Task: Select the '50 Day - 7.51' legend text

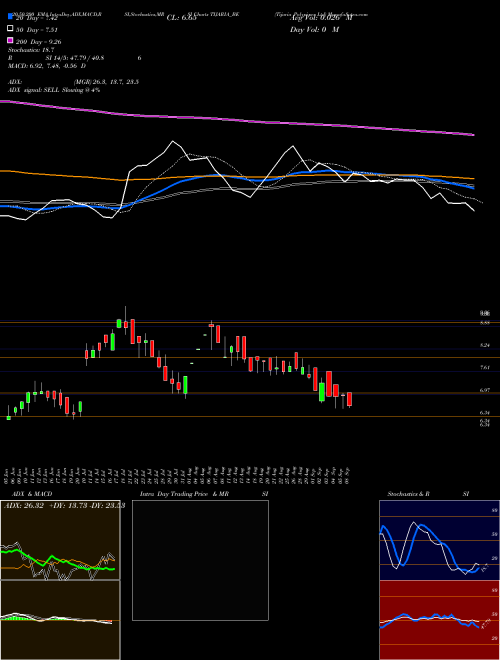Action: (x=37, y=29)
